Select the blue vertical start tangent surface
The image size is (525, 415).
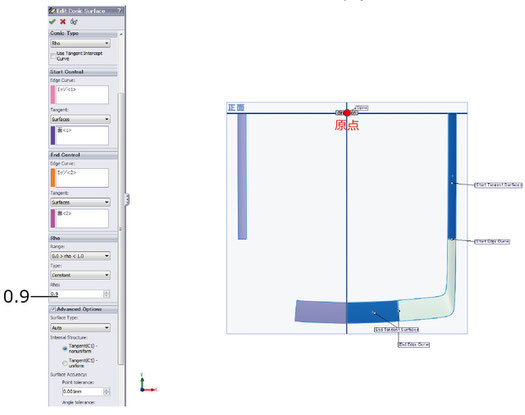click(452, 176)
